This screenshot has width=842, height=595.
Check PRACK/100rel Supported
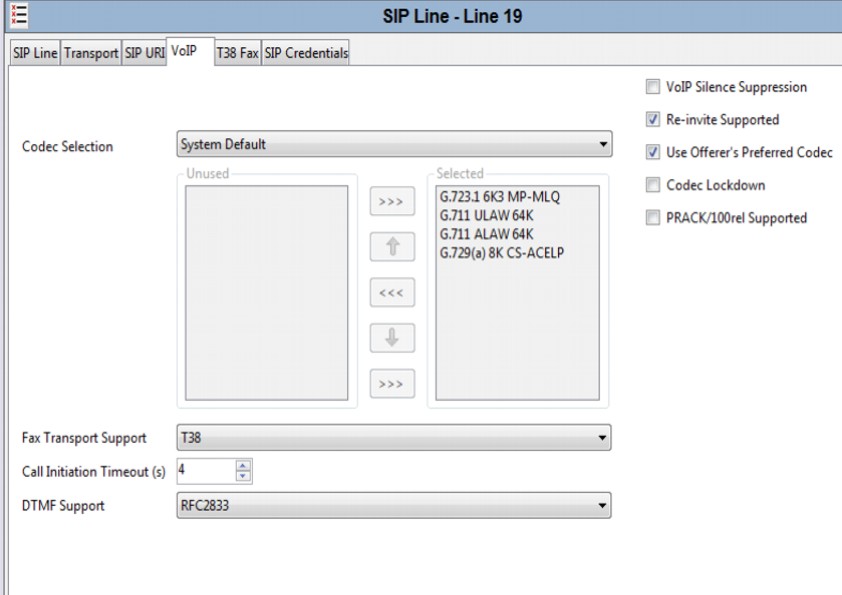coord(652,217)
